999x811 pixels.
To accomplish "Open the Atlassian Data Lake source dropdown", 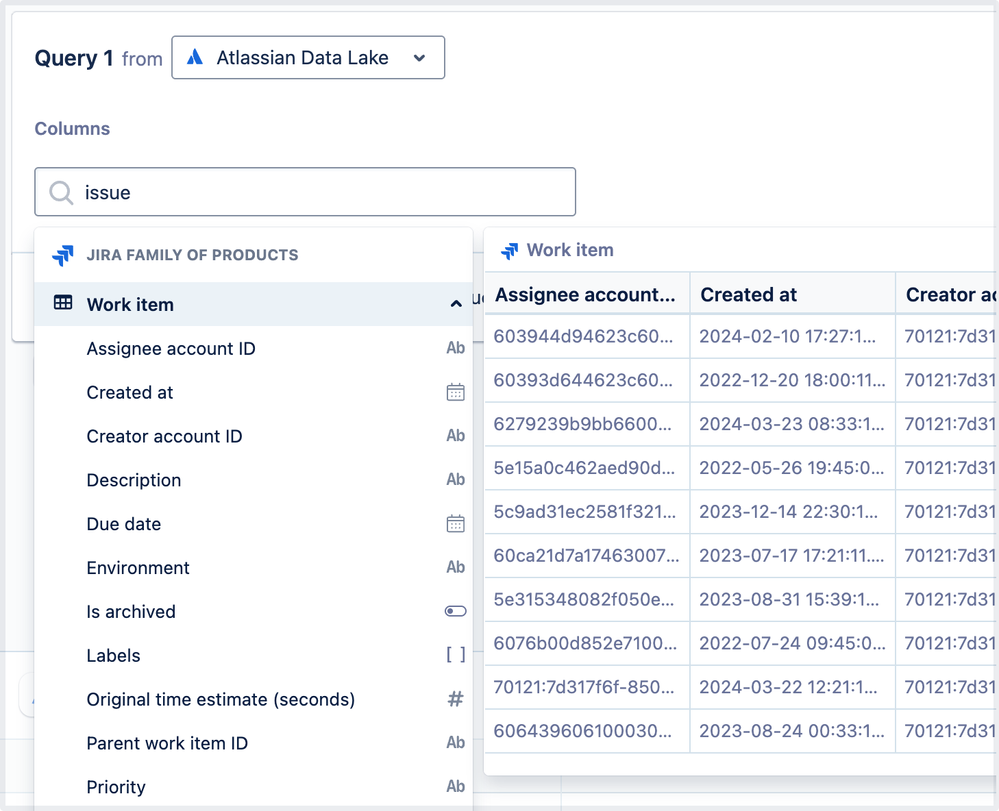I will click(308, 57).
